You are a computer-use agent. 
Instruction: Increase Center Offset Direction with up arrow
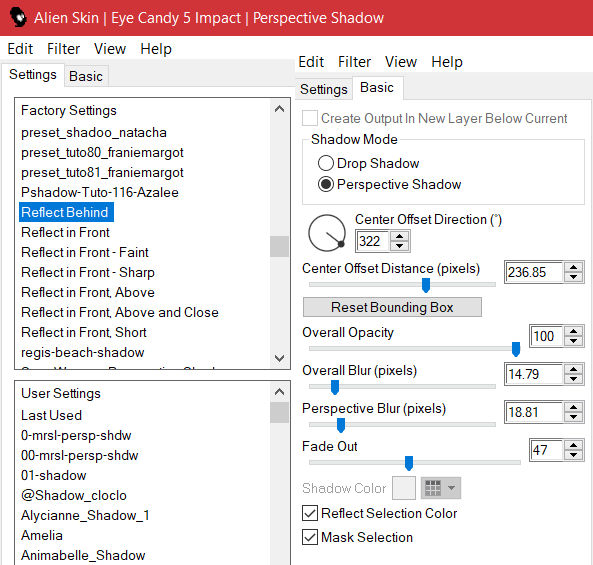pos(399,237)
